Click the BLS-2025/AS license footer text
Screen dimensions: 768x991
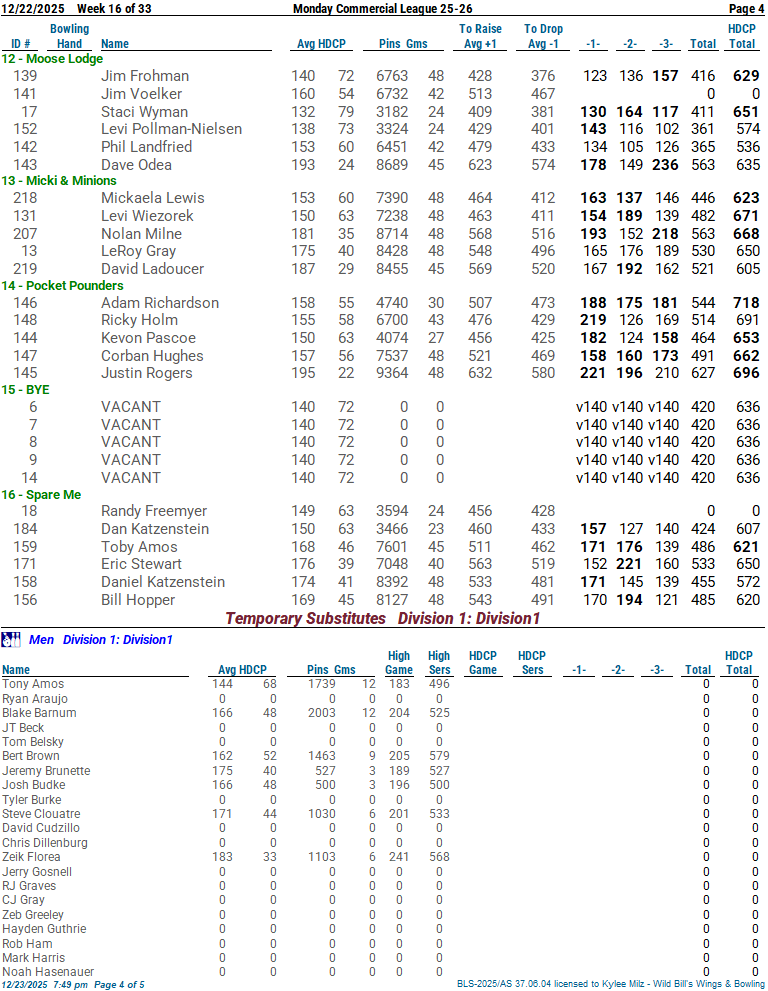coord(611,984)
